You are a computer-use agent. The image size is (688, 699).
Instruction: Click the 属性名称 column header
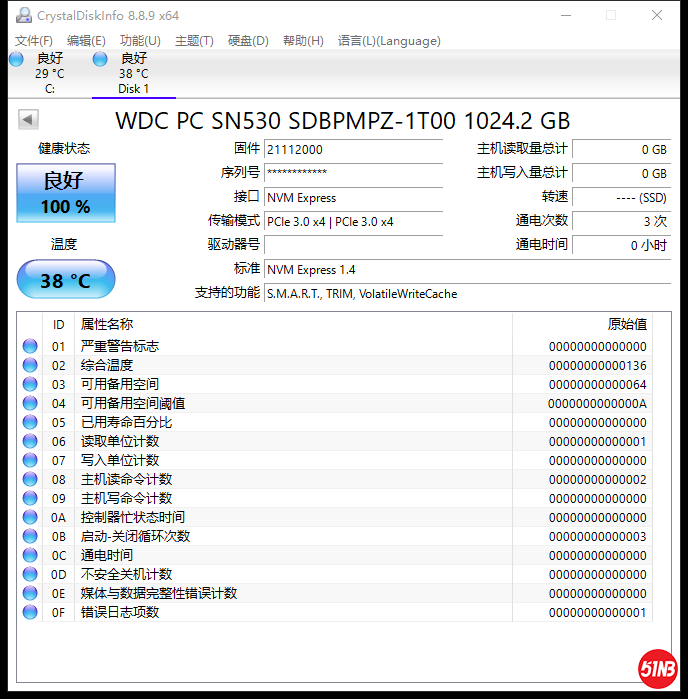(x=293, y=325)
